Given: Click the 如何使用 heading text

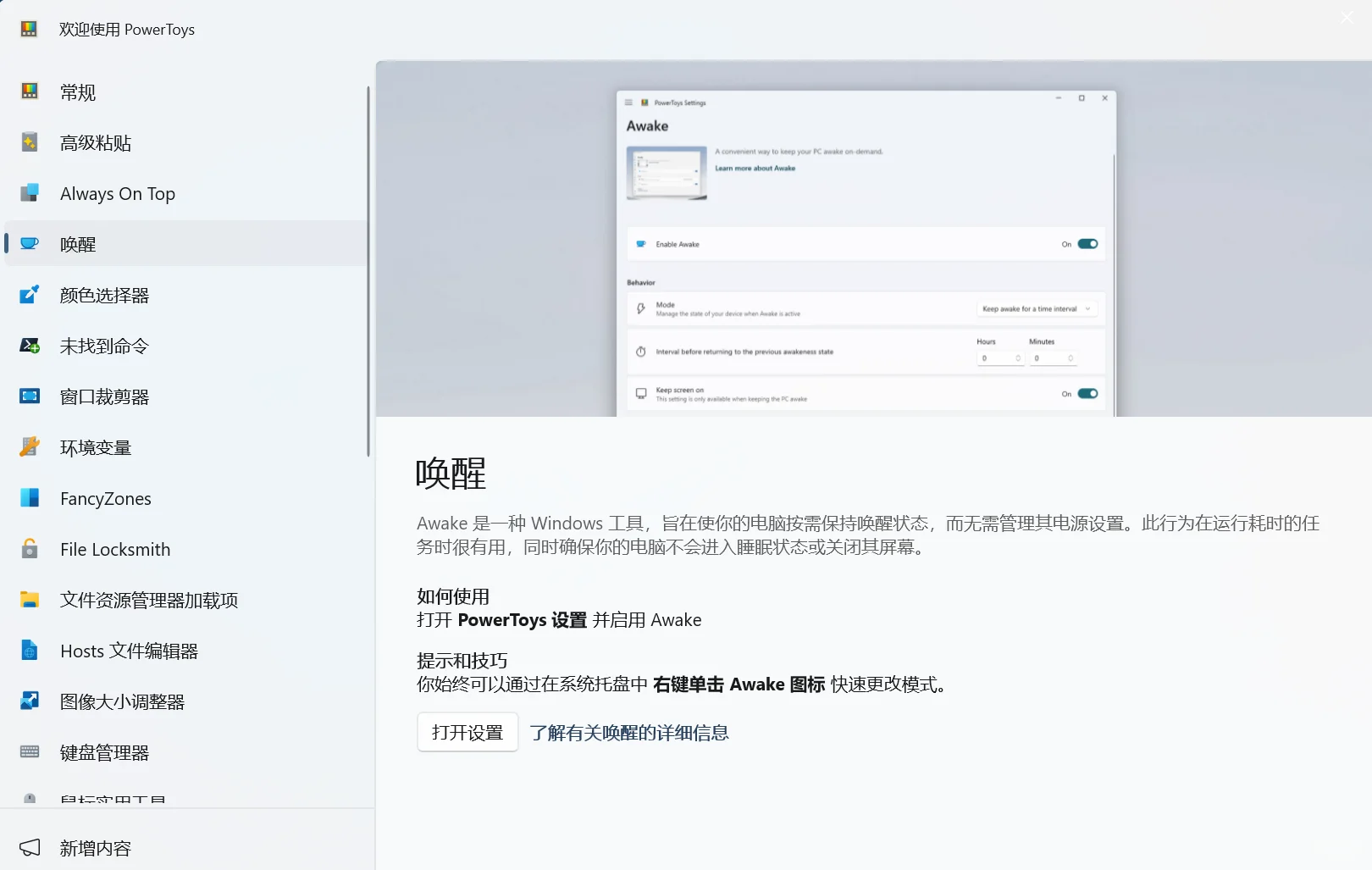Looking at the screenshot, I should pos(453,596).
